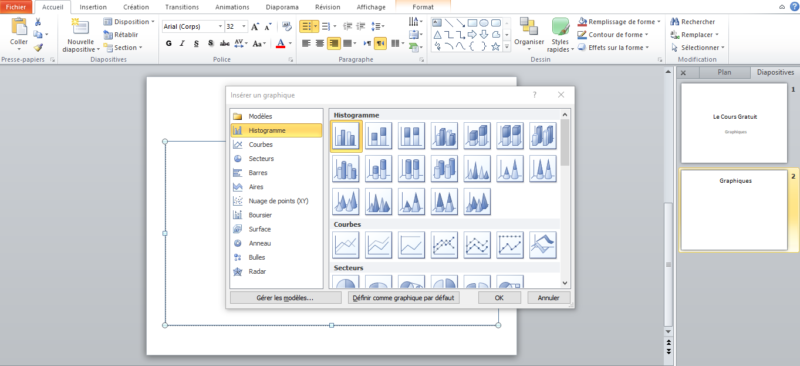This screenshot has width=800, height=366.
Task: Confirm the chart dialog with OK
Action: pyautogui.click(x=499, y=298)
